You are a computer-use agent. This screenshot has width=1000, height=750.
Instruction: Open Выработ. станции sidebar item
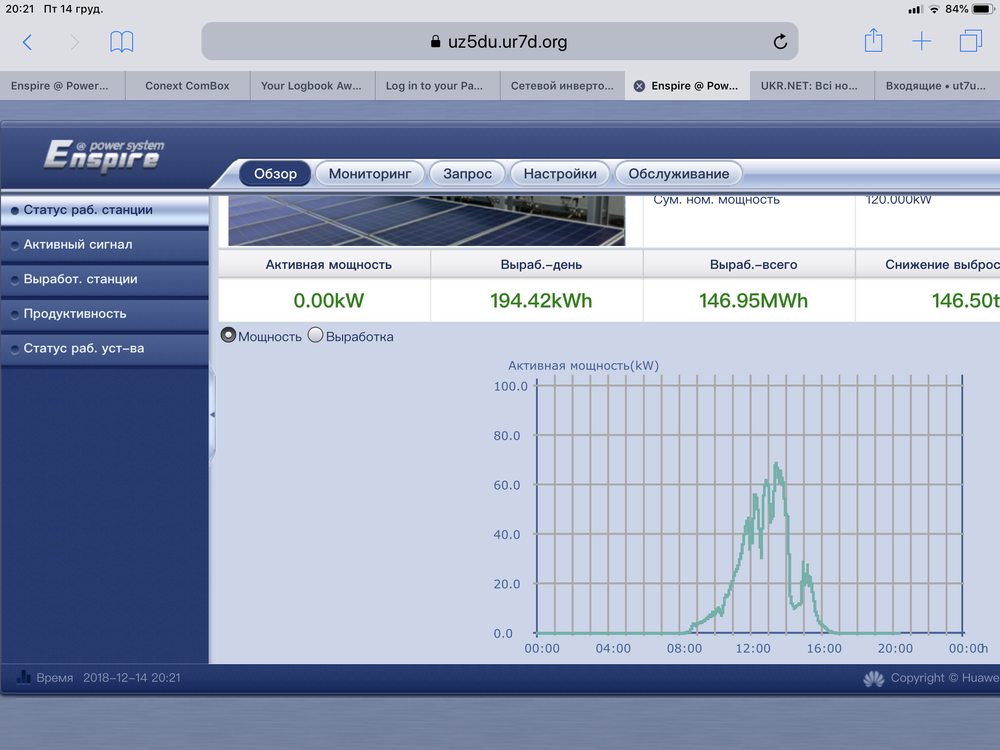coord(80,279)
